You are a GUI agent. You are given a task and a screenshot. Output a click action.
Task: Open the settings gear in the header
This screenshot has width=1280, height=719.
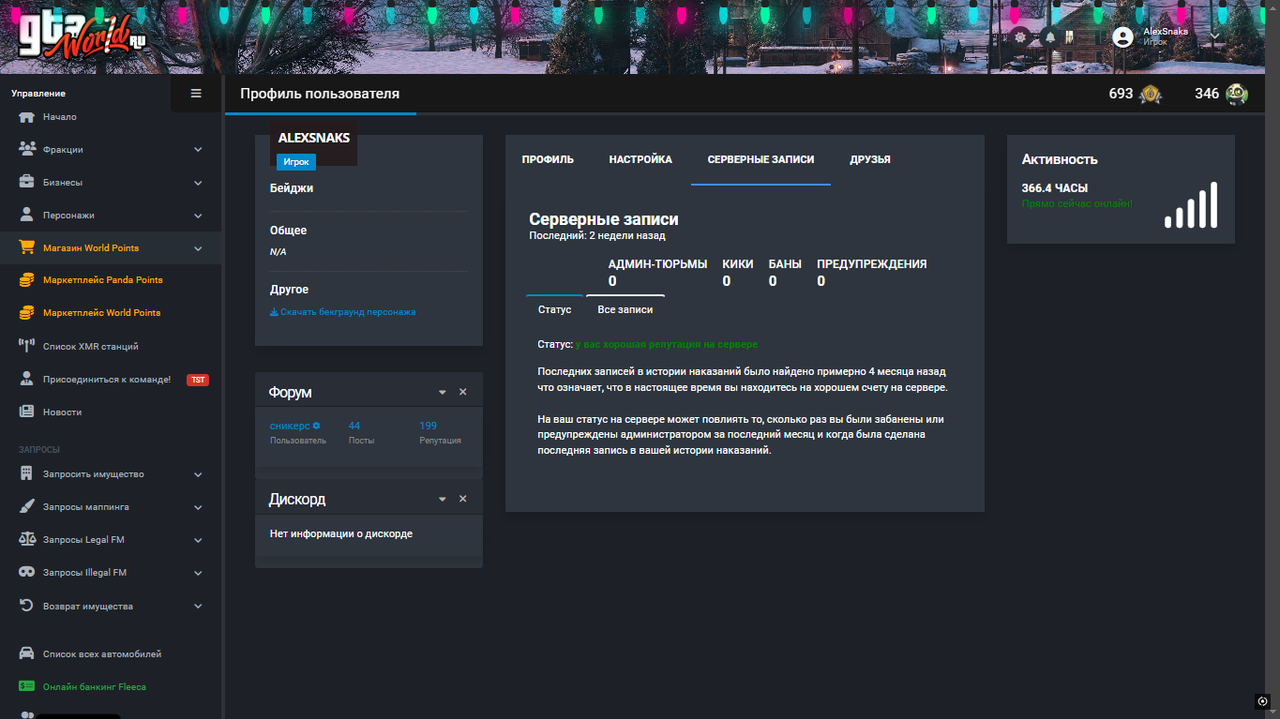click(x=1020, y=37)
